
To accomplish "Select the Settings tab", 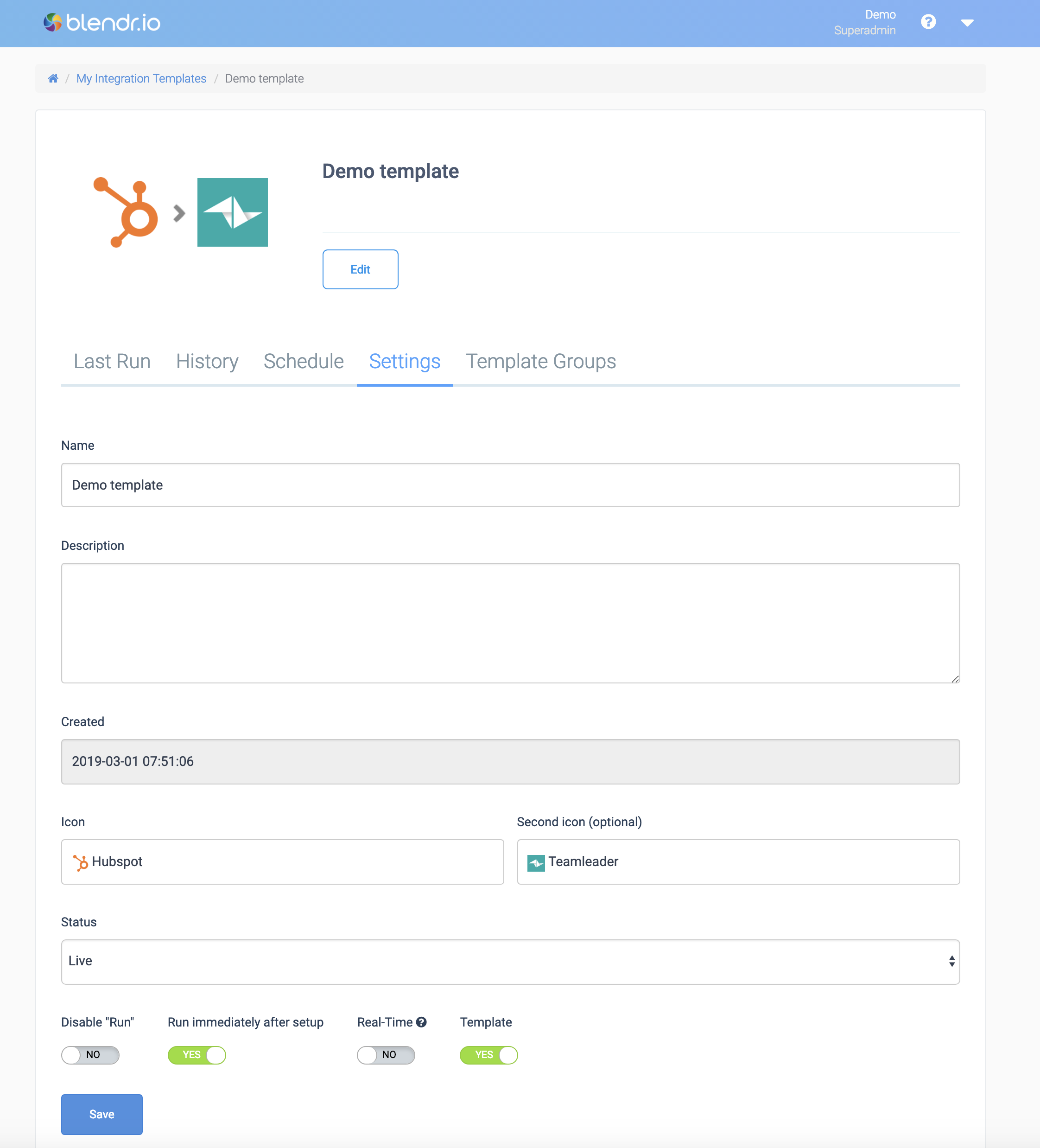I will click(405, 361).
